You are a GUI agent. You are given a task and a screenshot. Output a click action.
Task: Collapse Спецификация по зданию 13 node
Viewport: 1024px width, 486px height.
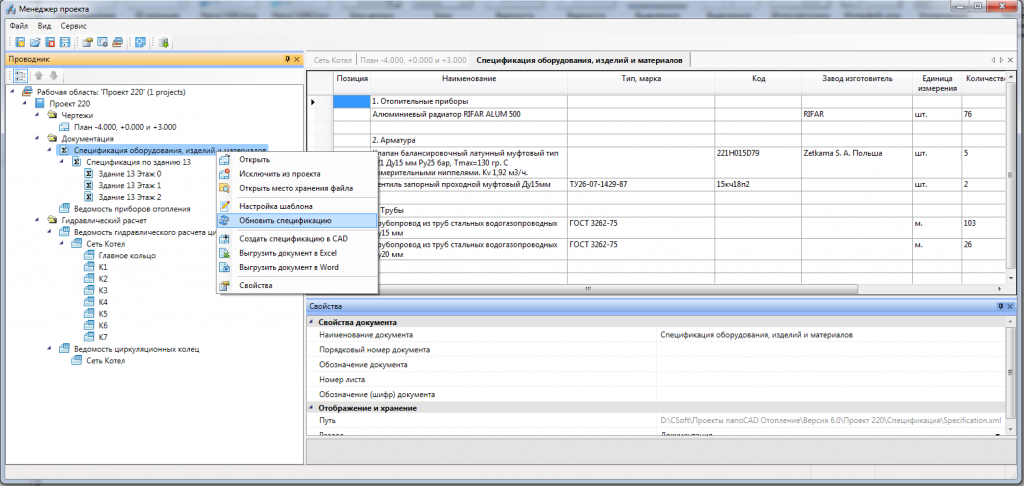coord(63,162)
